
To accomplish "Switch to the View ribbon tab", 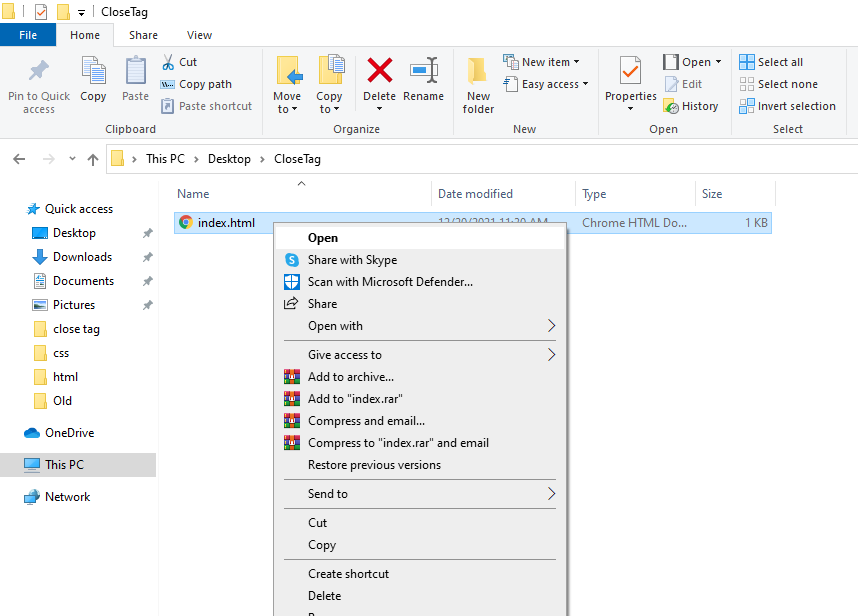I will tap(199, 35).
